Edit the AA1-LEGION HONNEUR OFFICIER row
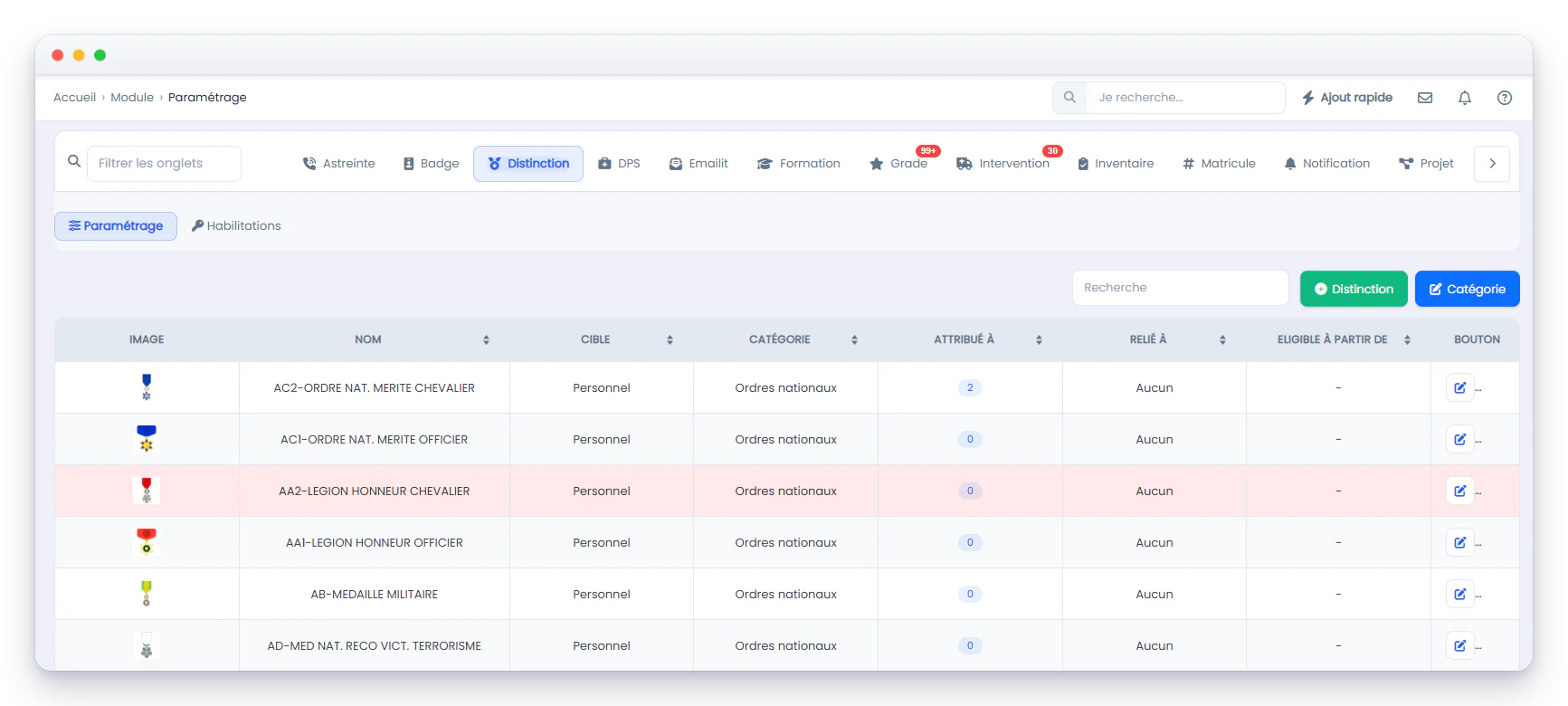The image size is (1568, 706). click(x=1460, y=543)
